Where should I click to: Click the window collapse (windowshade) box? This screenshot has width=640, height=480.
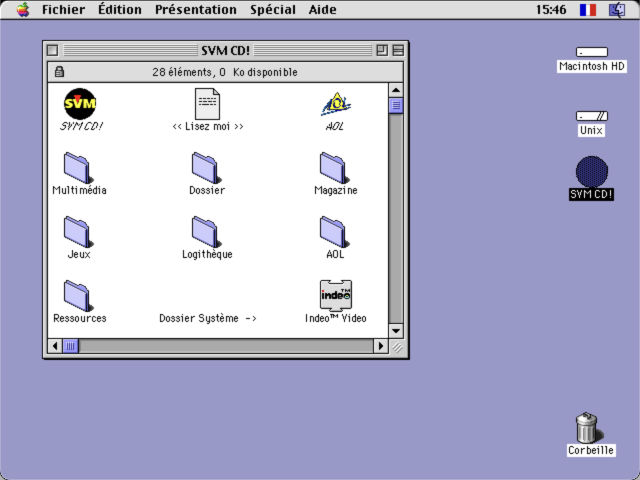click(398, 50)
